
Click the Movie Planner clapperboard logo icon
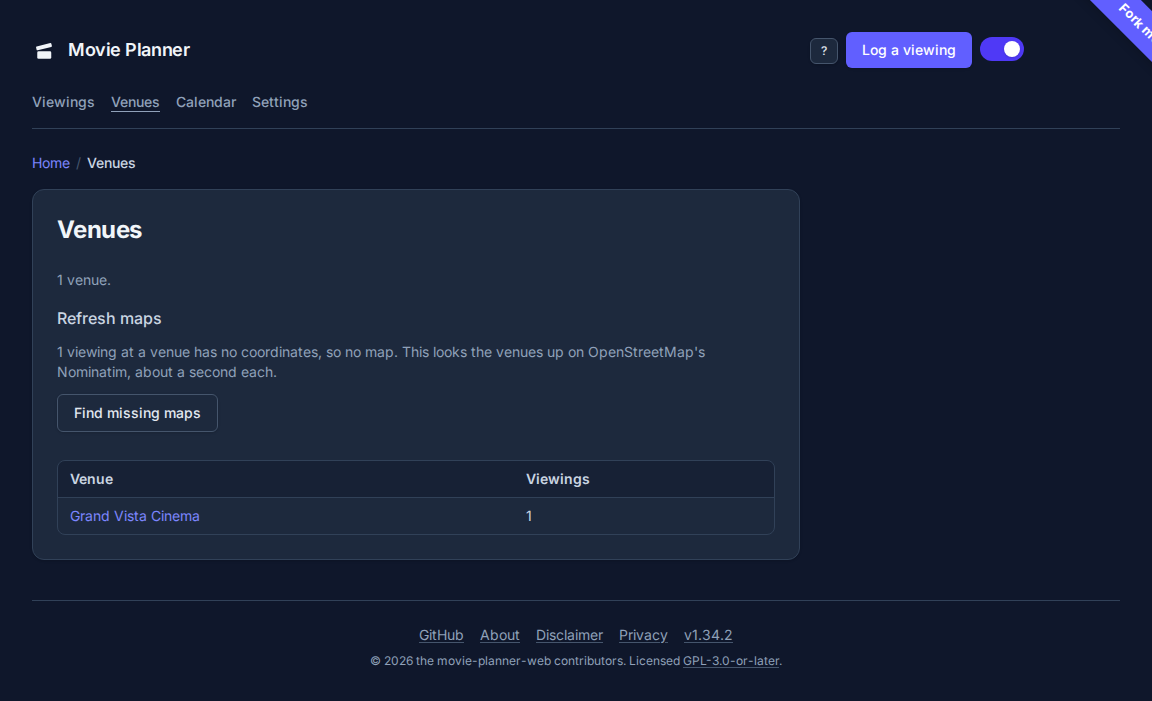coord(44,51)
